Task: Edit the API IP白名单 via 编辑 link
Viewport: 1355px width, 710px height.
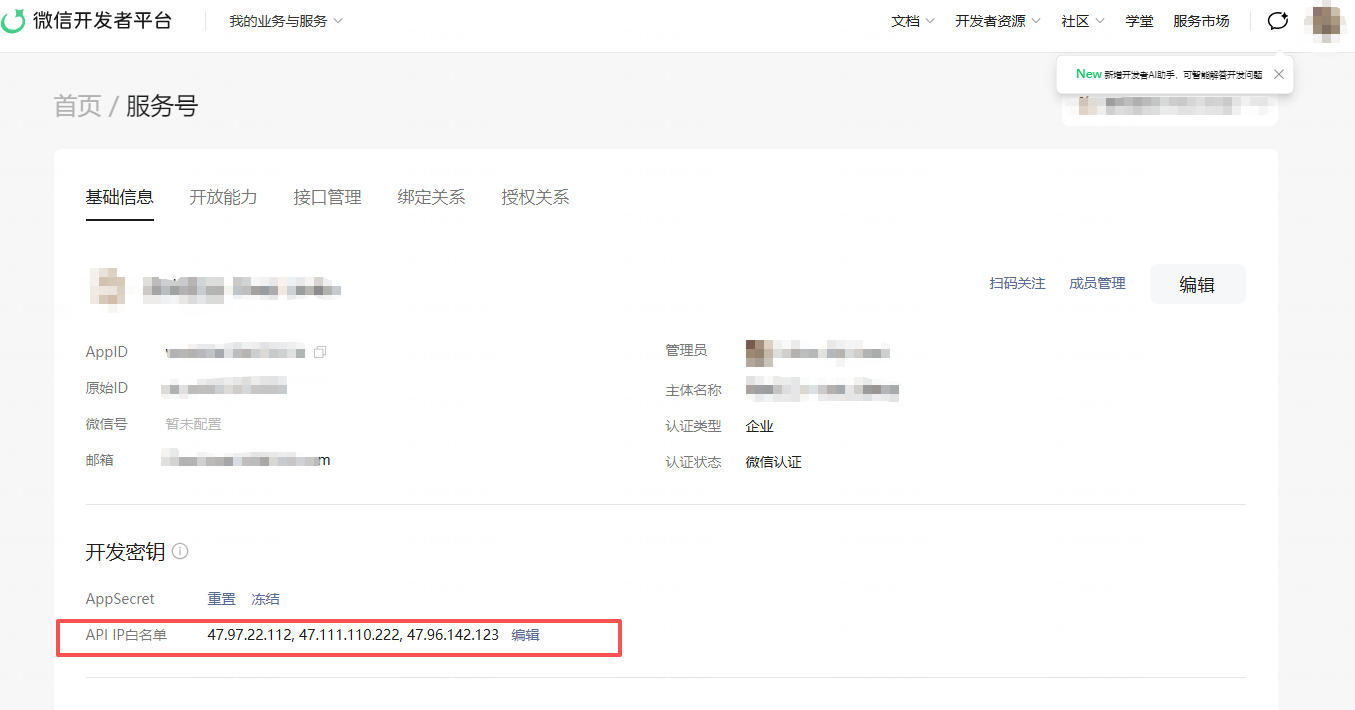Action: 526,635
